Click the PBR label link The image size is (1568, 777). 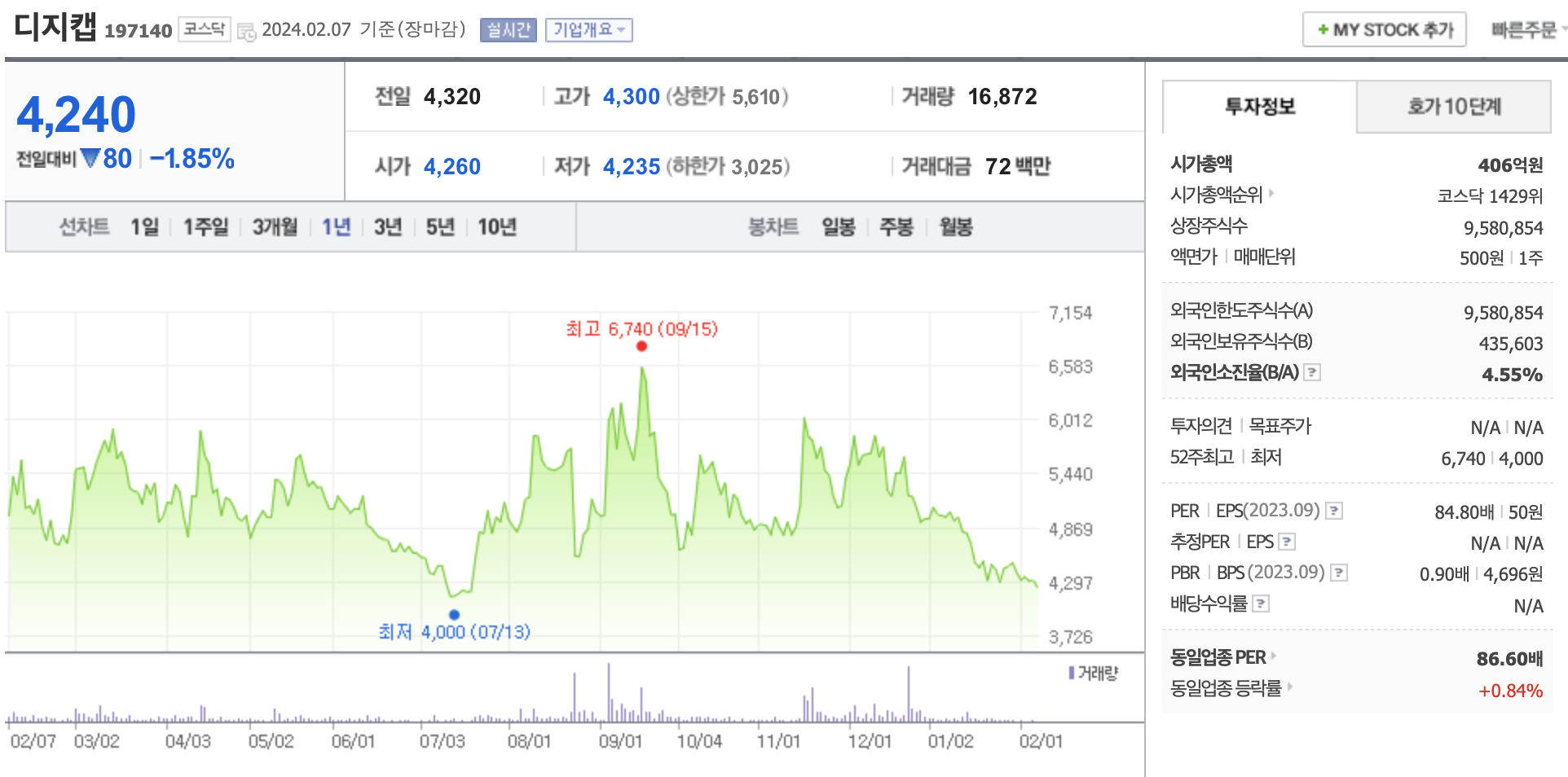(1185, 573)
